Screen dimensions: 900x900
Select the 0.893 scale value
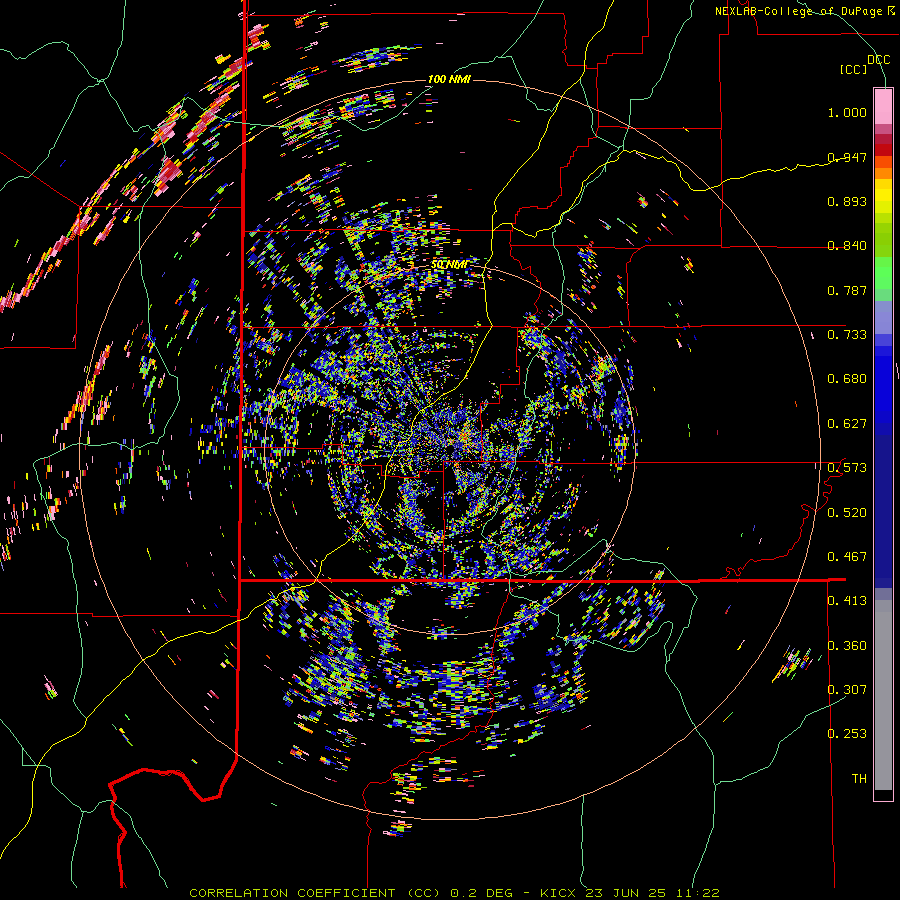tap(847, 201)
